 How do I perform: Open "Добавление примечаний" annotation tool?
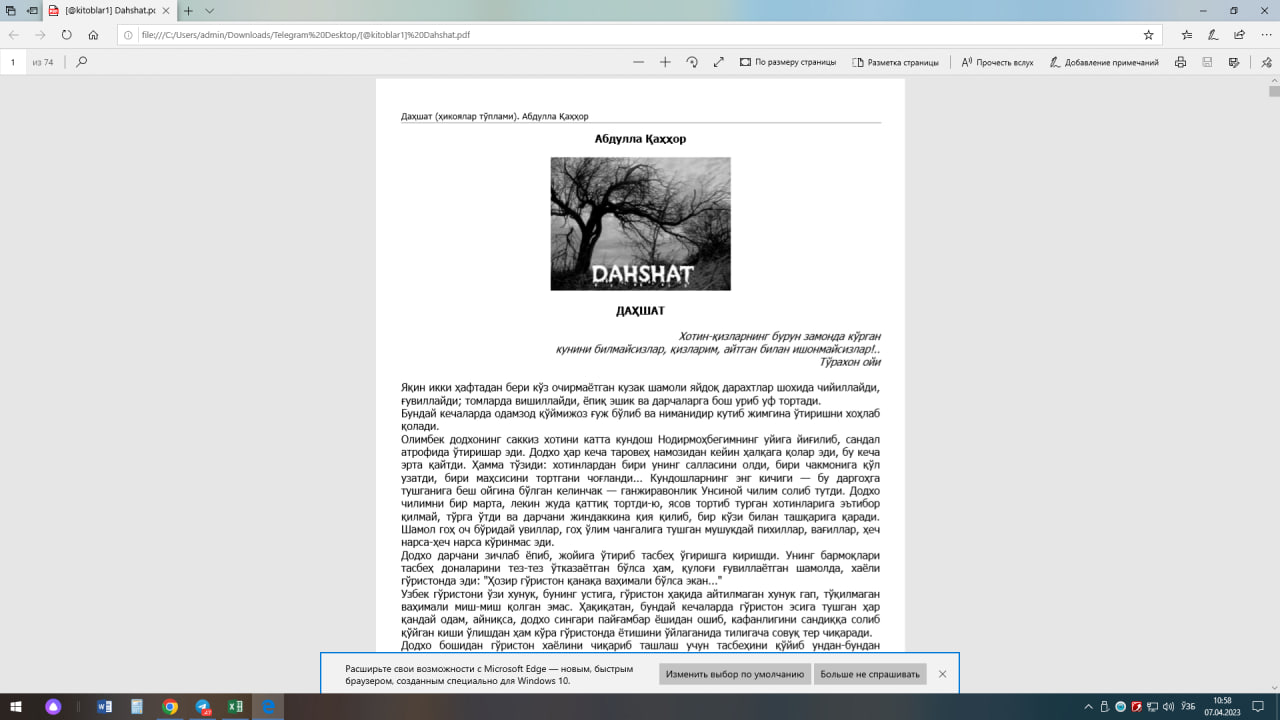pyautogui.click(x=1104, y=62)
